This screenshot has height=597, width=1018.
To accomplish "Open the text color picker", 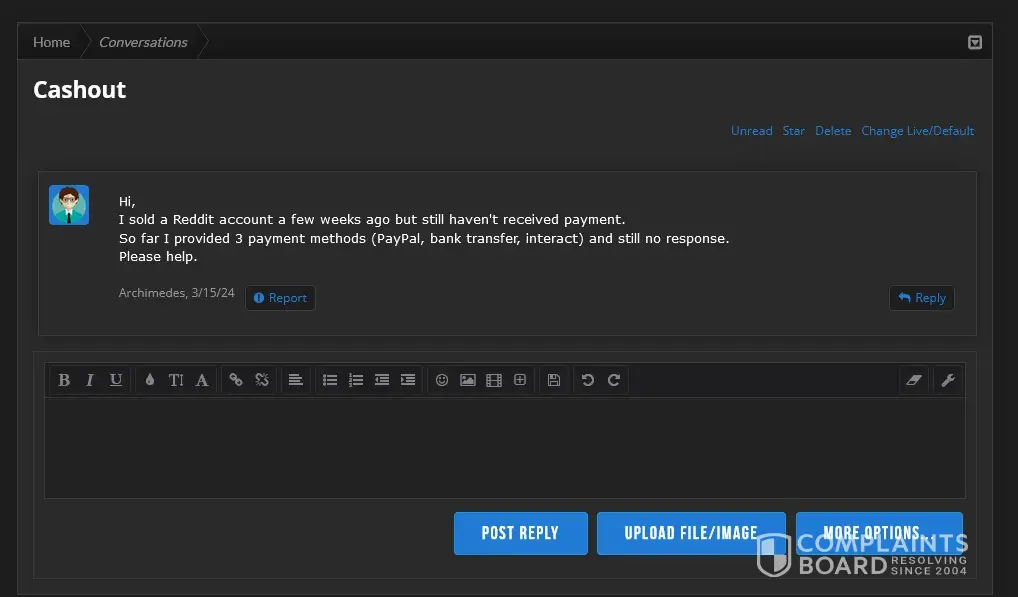I will click(150, 380).
